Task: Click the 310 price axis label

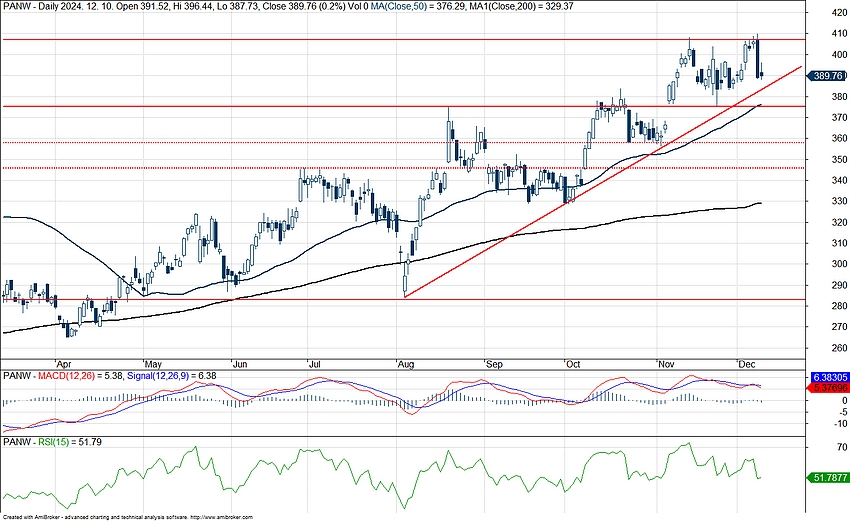Action: tap(839, 243)
